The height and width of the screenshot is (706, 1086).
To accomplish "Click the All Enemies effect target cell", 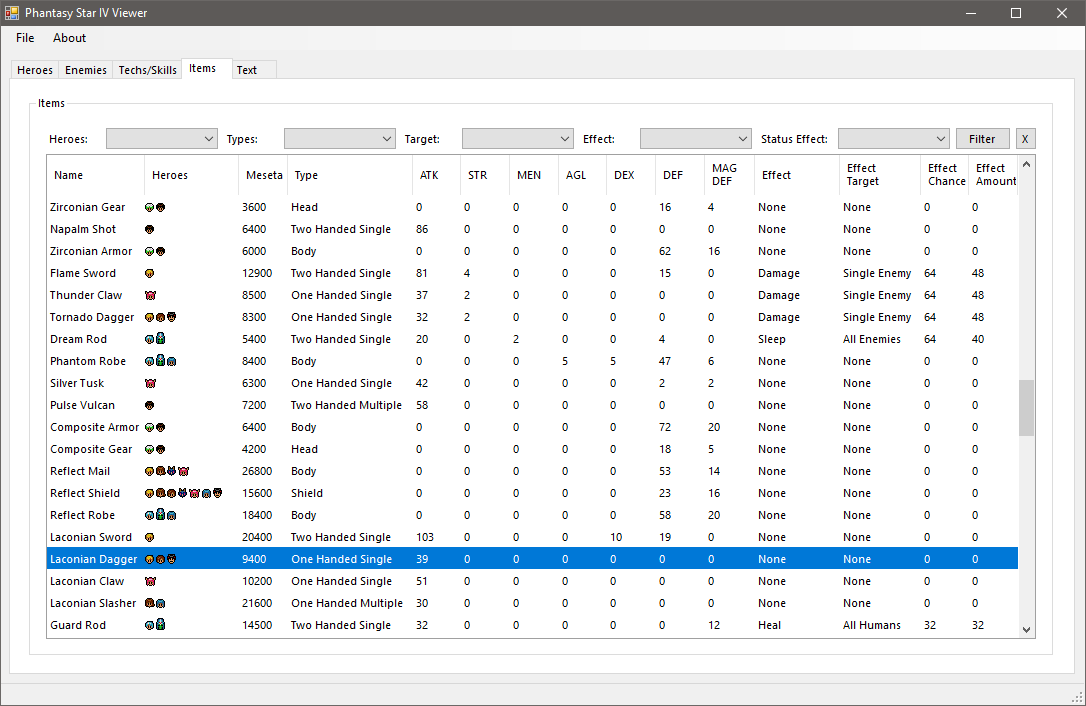I will [872, 339].
